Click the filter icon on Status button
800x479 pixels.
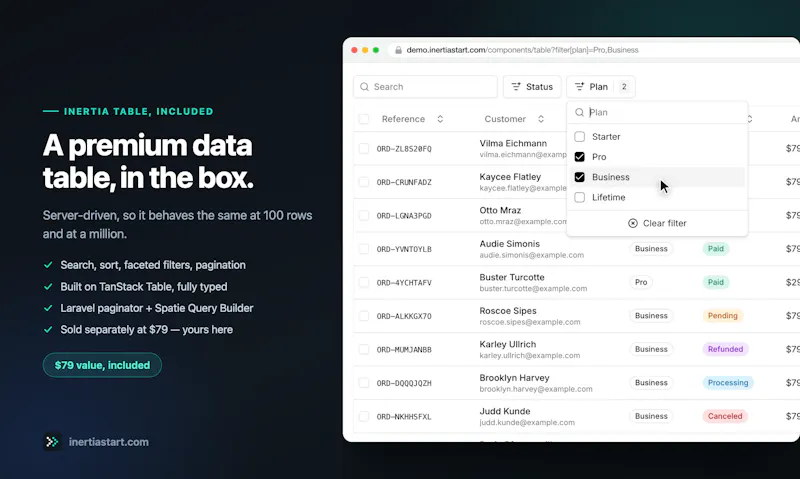pyautogui.click(x=516, y=87)
